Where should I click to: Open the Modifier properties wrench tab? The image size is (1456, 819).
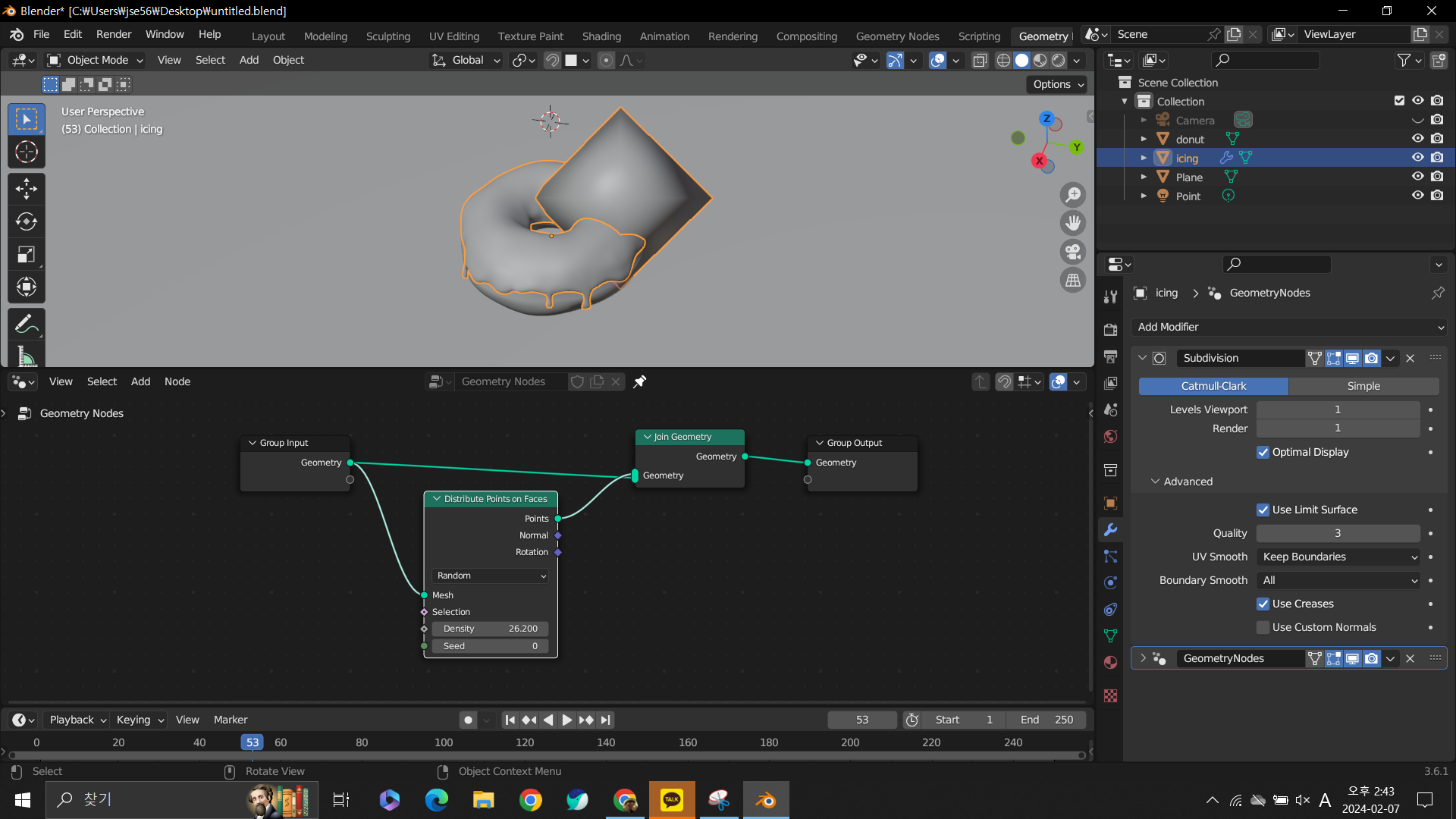[x=1111, y=530]
